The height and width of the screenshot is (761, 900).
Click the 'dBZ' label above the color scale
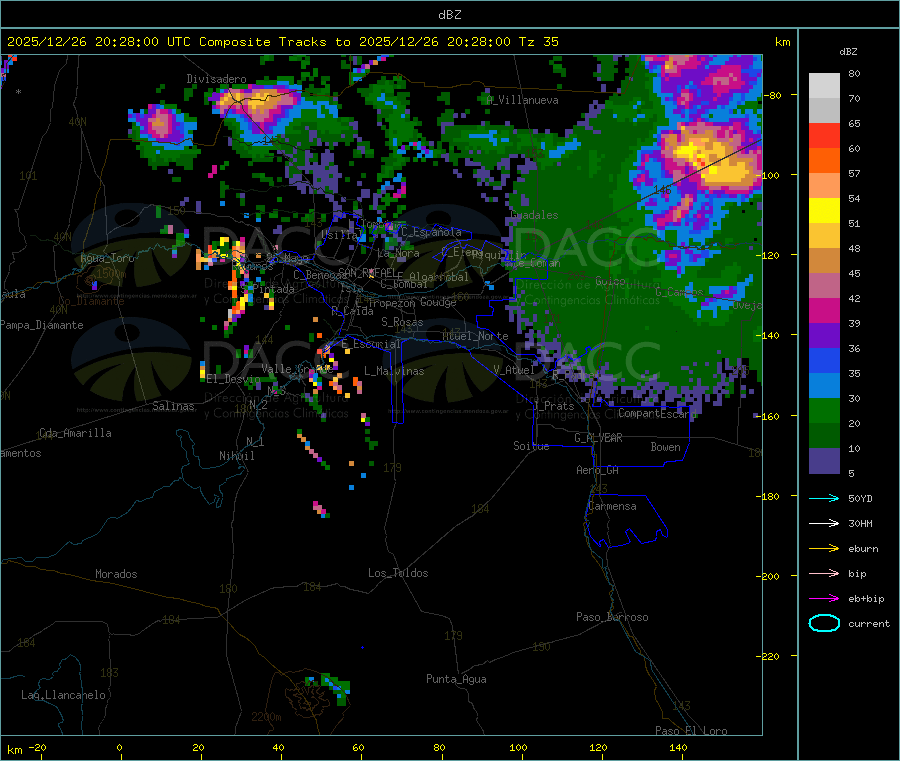(848, 52)
